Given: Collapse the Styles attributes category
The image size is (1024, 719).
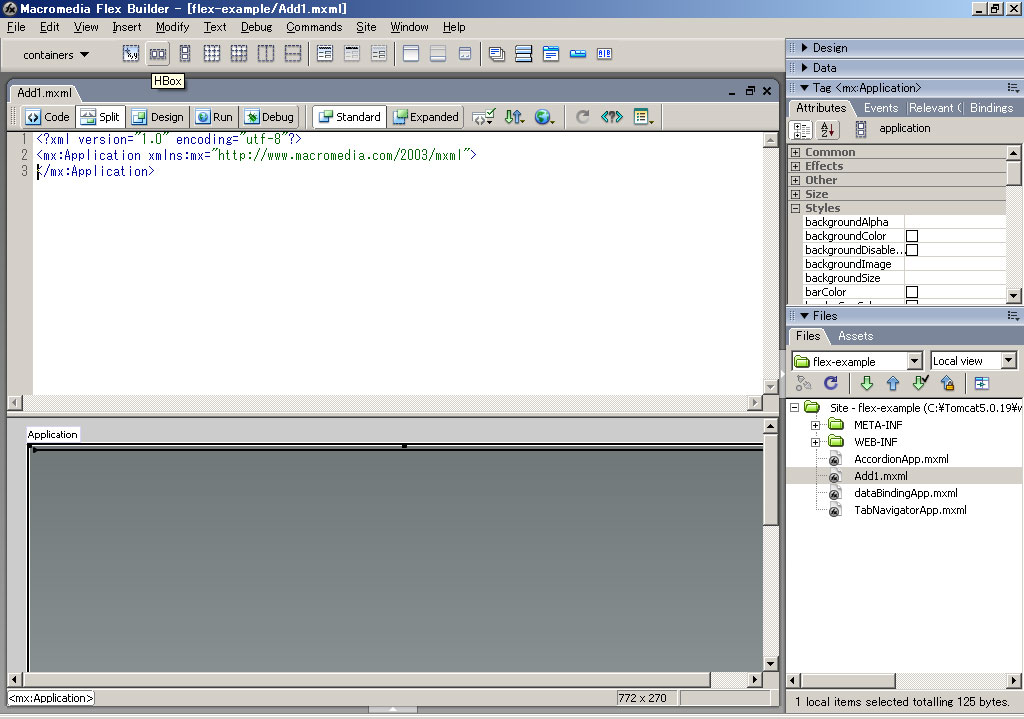Looking at the screenshot, I should pyautogui.click(x=795, y=208).
